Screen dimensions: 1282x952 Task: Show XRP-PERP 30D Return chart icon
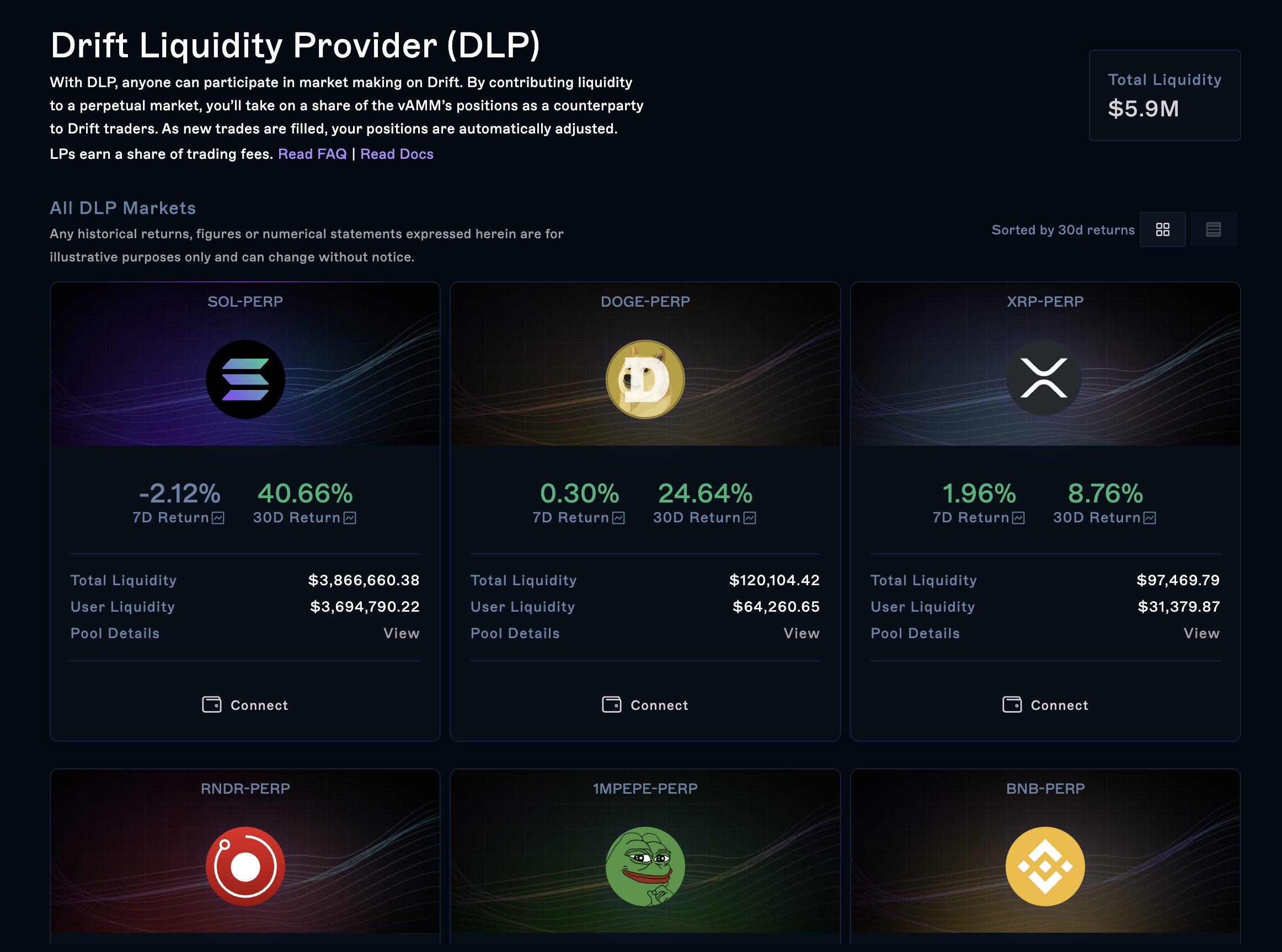tap(1150, 517)
